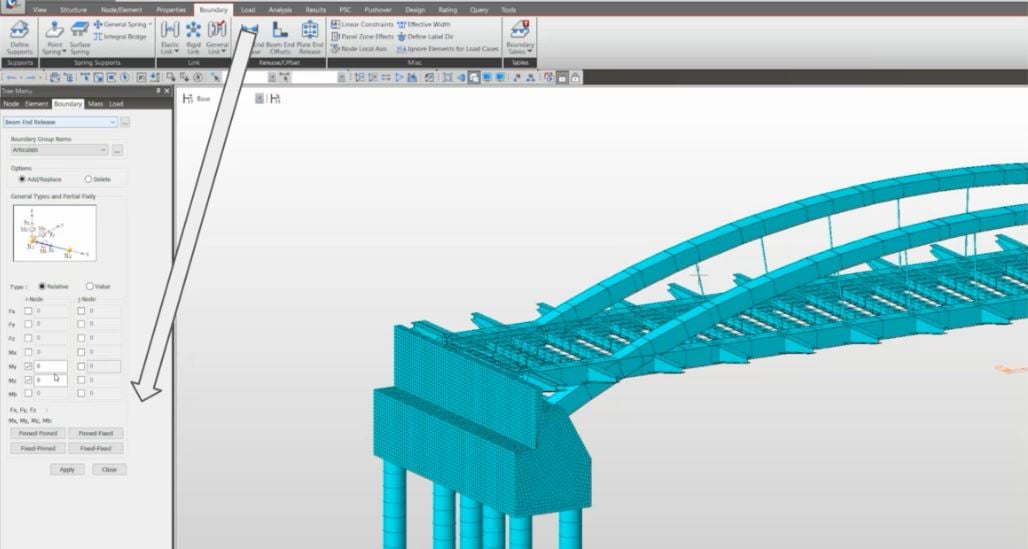Click the i-Node My value field
Image resolution: width=1028 pixels, height=549 pixels.
coord(50,367)
